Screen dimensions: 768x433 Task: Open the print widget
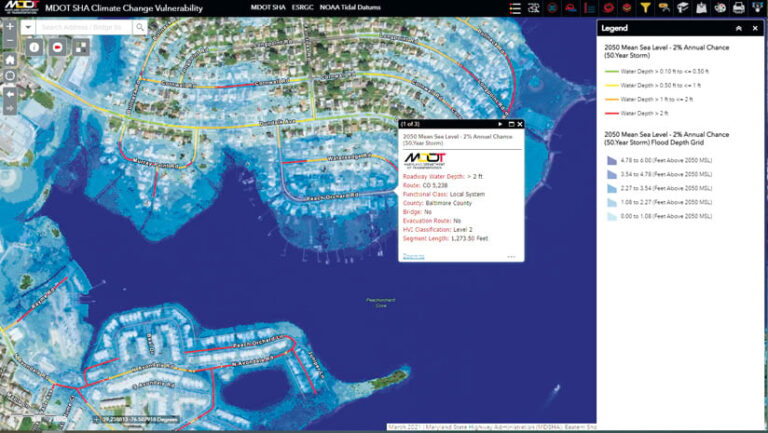[x=739, y=8]
